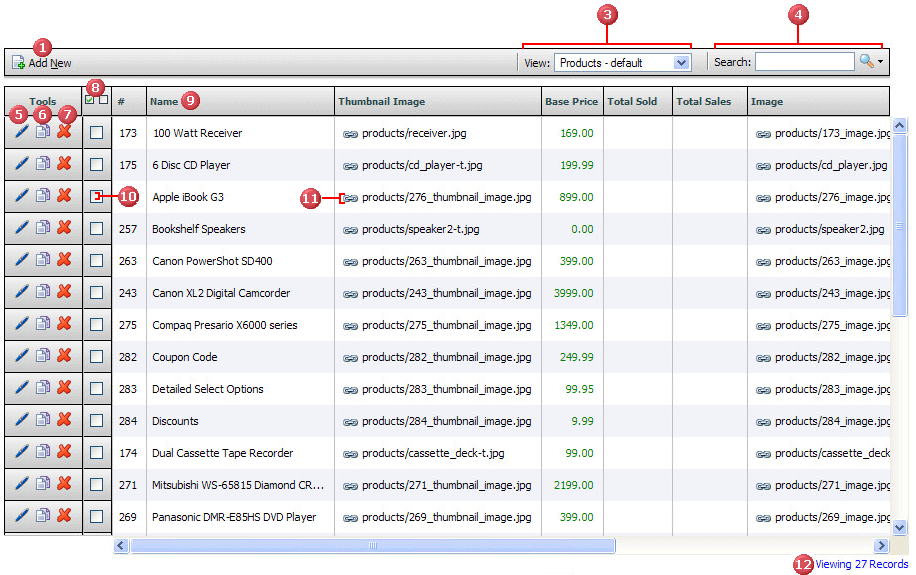Tick the checkbox for Panasonic DMR-E85HS DVD Player
The width and height of the screenshot is (916, 575).
96,517
